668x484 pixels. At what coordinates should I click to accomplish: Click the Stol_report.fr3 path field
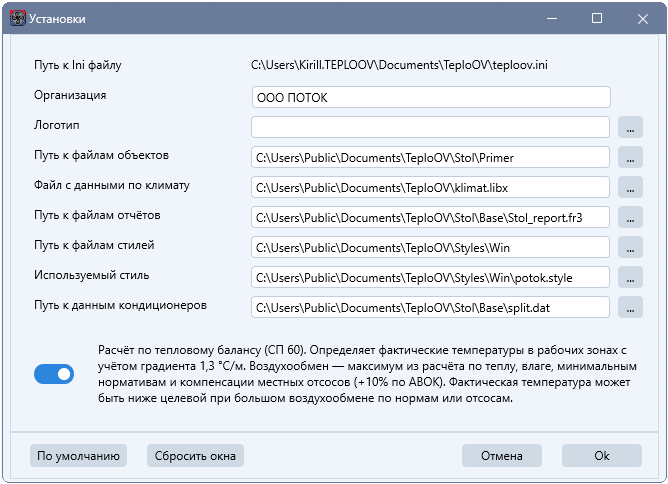click(x=430, y=217)
